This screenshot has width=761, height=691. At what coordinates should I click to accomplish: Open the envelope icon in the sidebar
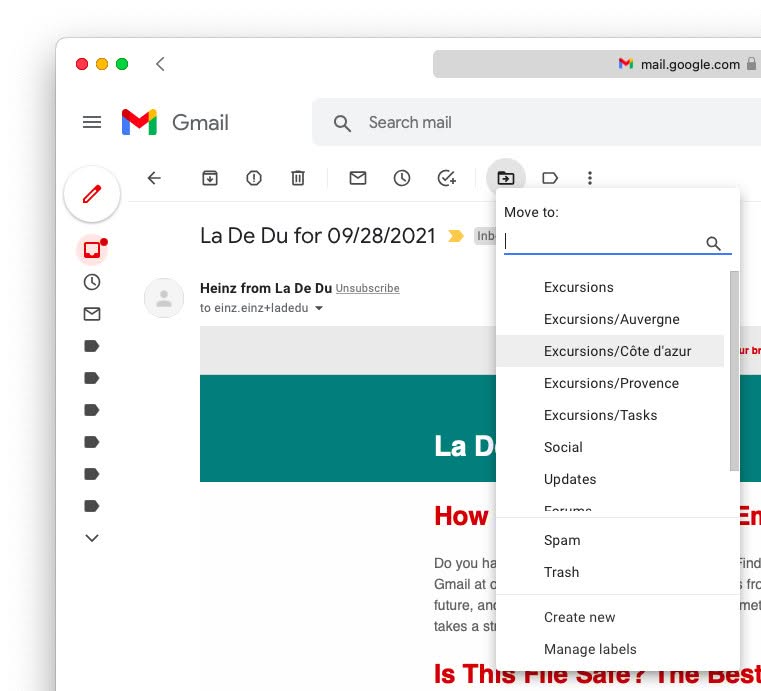pos(92,314)
